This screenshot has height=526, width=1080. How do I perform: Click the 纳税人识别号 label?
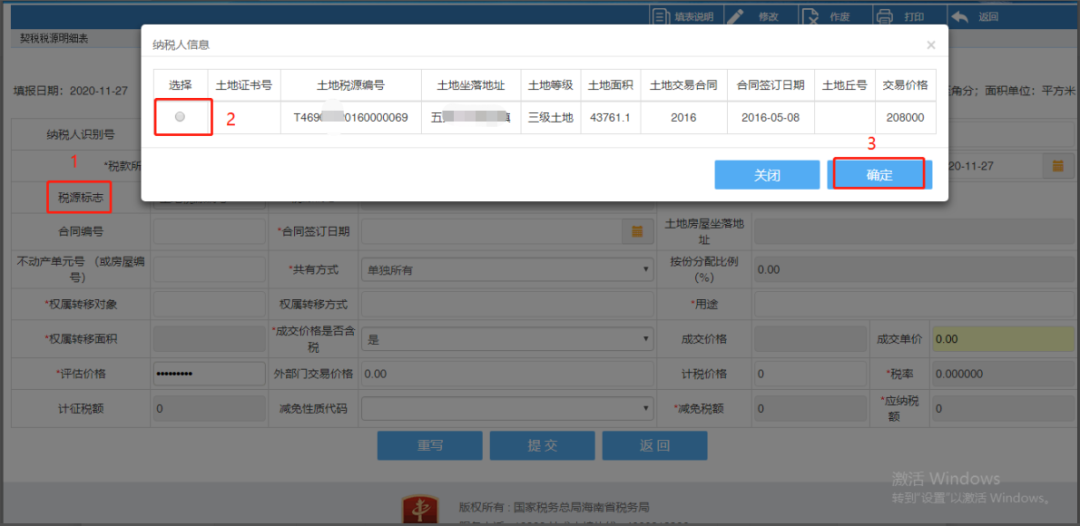click(80, 134)
